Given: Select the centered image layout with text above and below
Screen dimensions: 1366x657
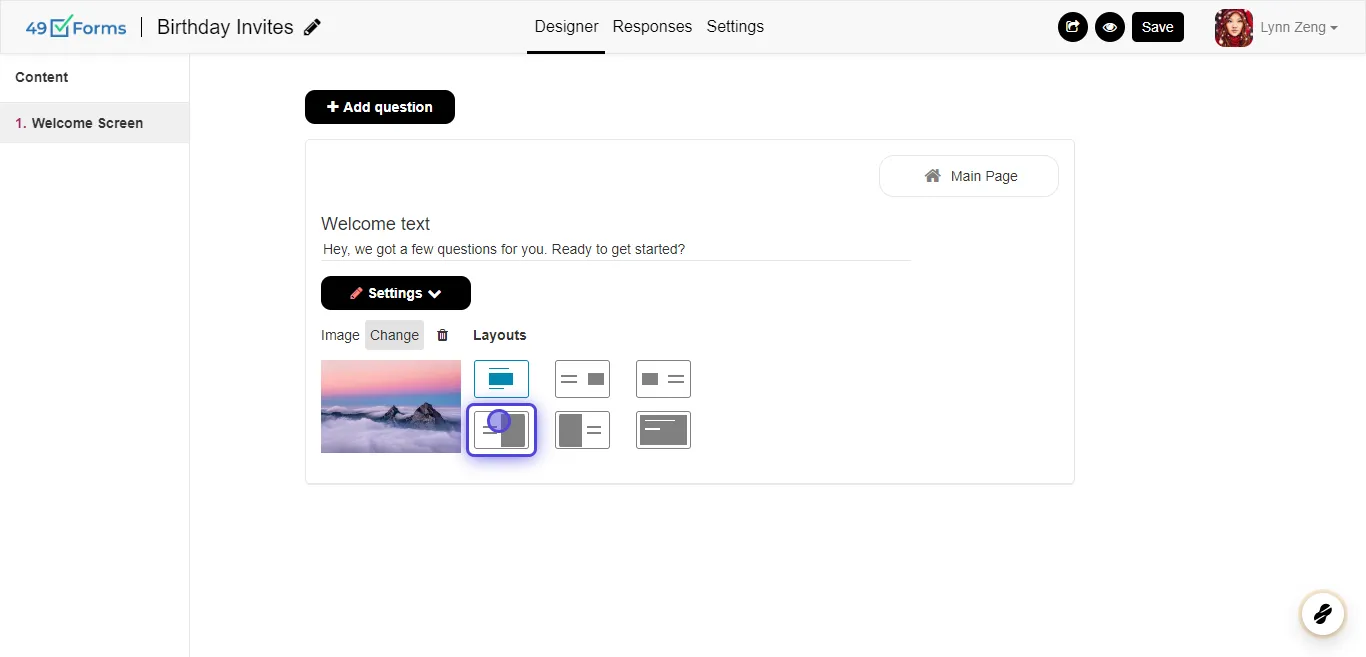Looking at the screenshot, I should click(501, 379).
